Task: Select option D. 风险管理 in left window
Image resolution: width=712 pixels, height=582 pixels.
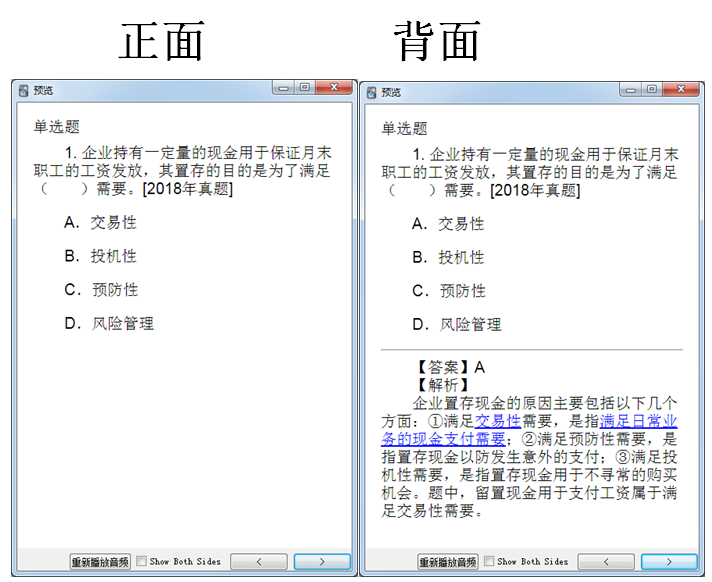Action: [109, 323]
